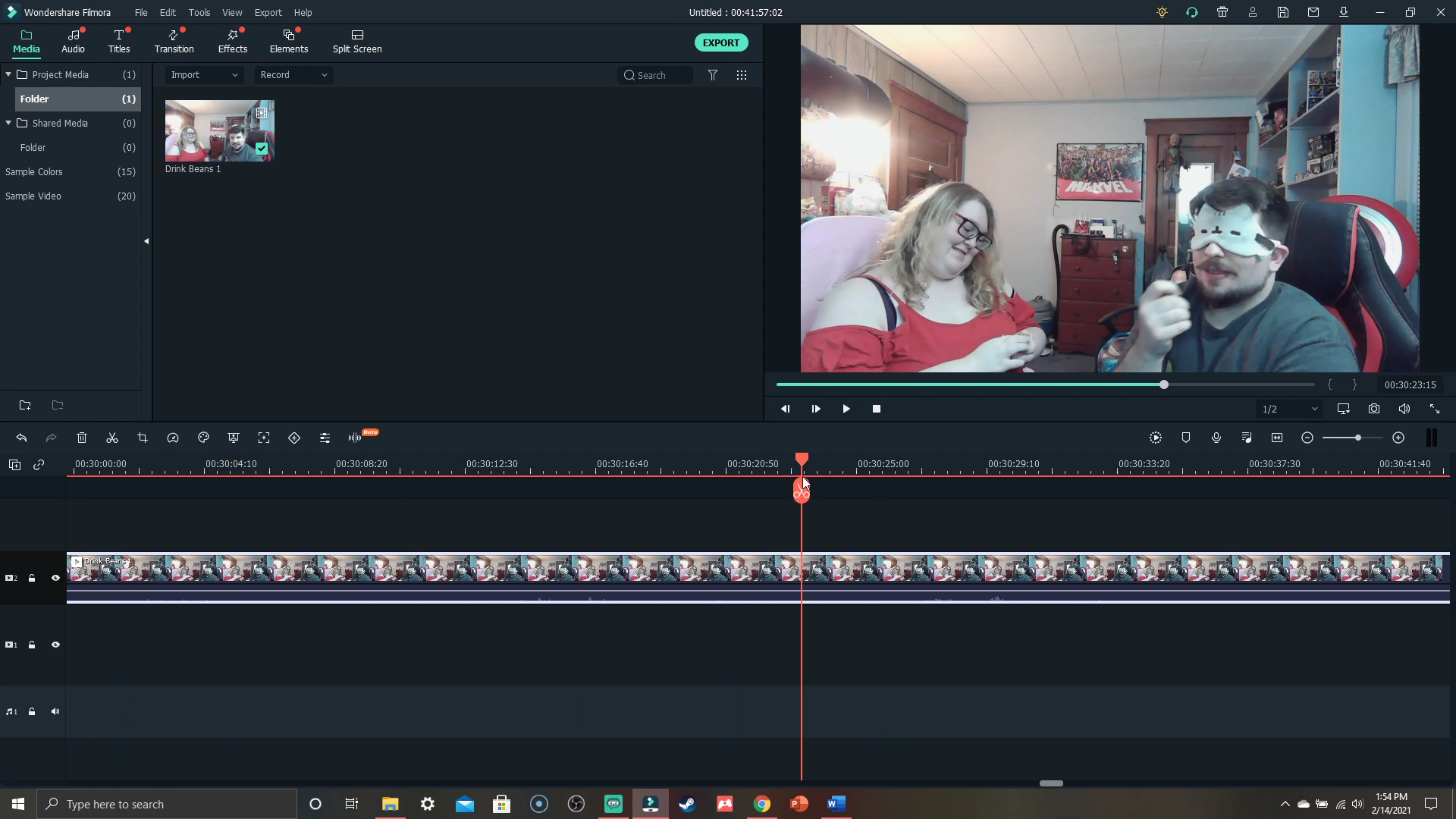Click the keyframe diamond icon
This screenshot has height=819, width=1456.
click(x=294, y=438)
